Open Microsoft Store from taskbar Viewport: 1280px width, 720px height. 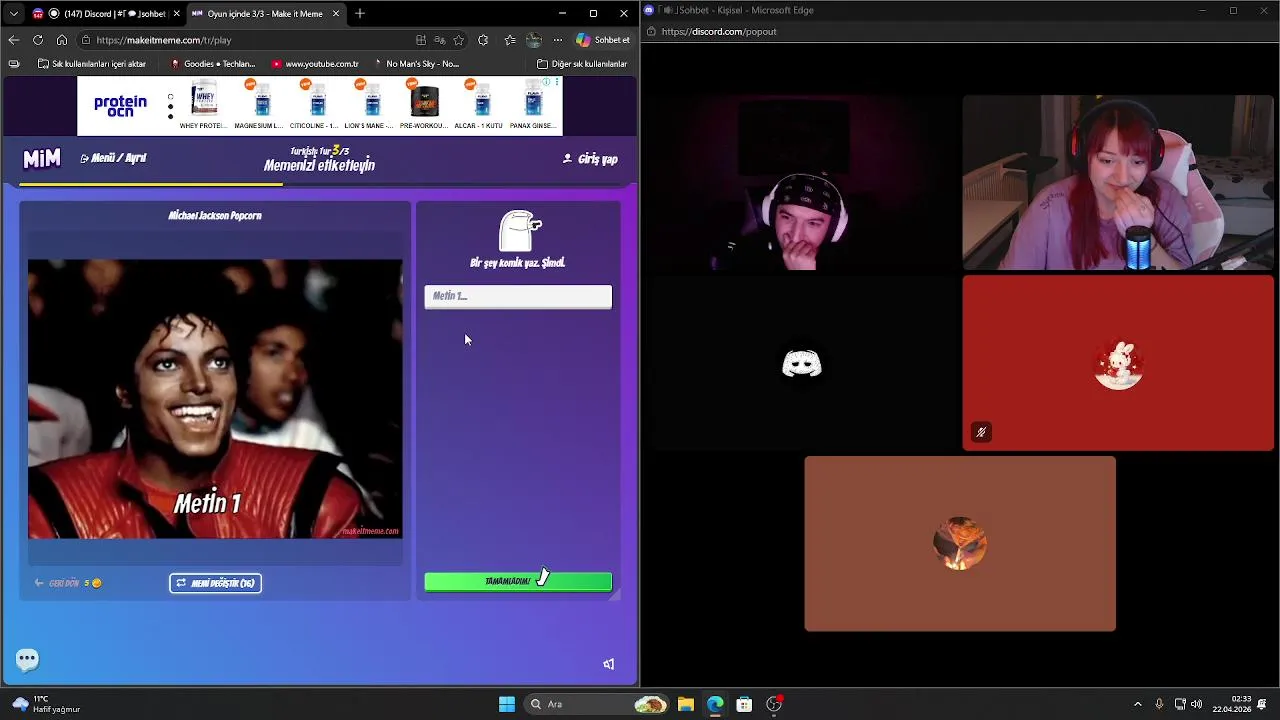(x=744, y=704)
